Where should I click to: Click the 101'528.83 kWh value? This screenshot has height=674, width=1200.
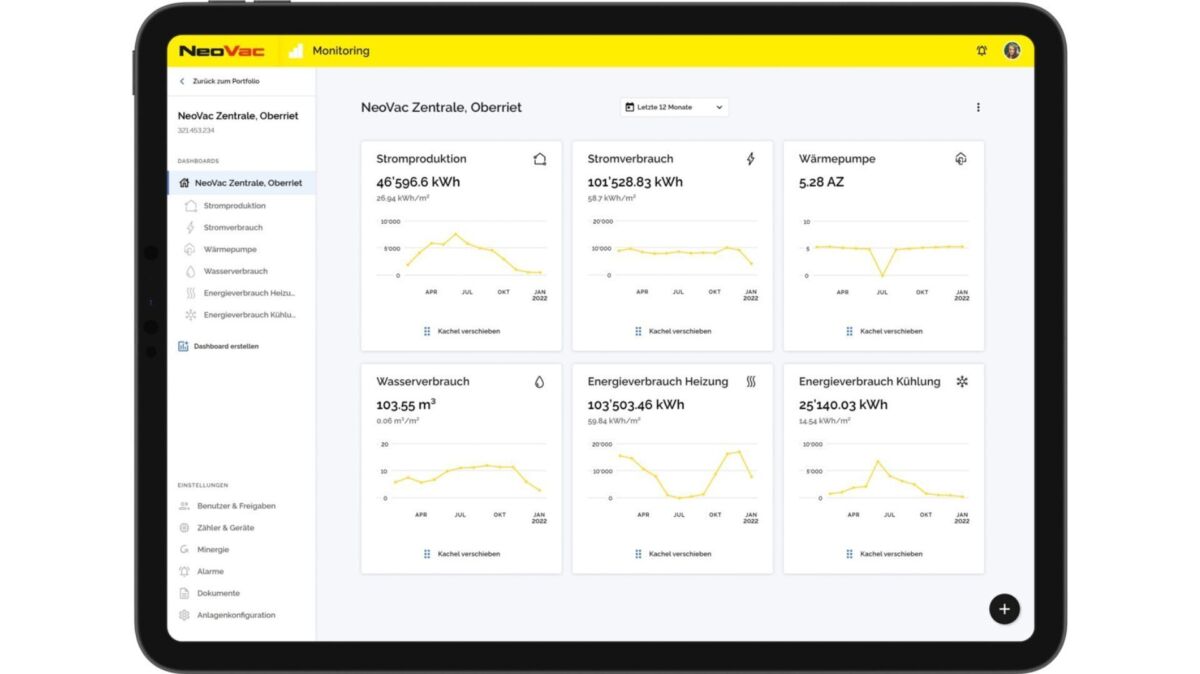(636, 182)
